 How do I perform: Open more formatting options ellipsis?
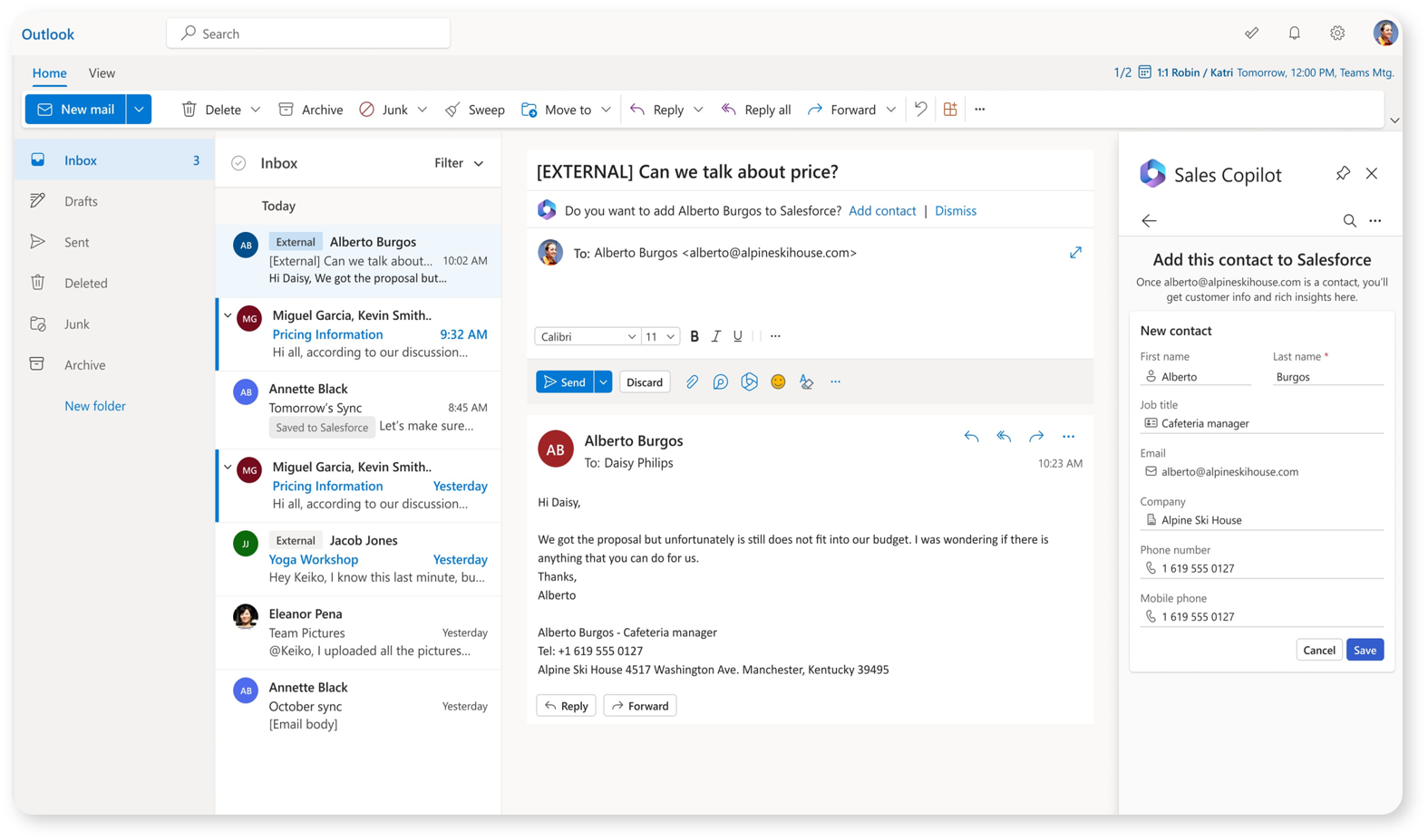[775, 336]
